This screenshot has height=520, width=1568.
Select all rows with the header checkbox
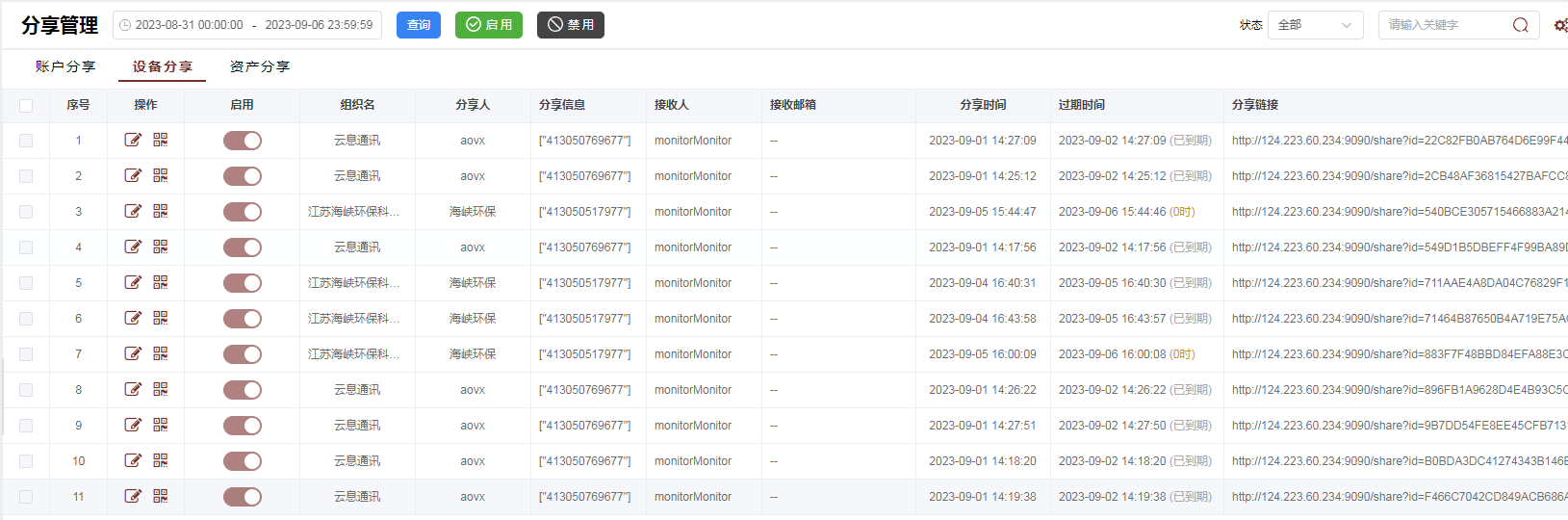click(x=26, y=106)
